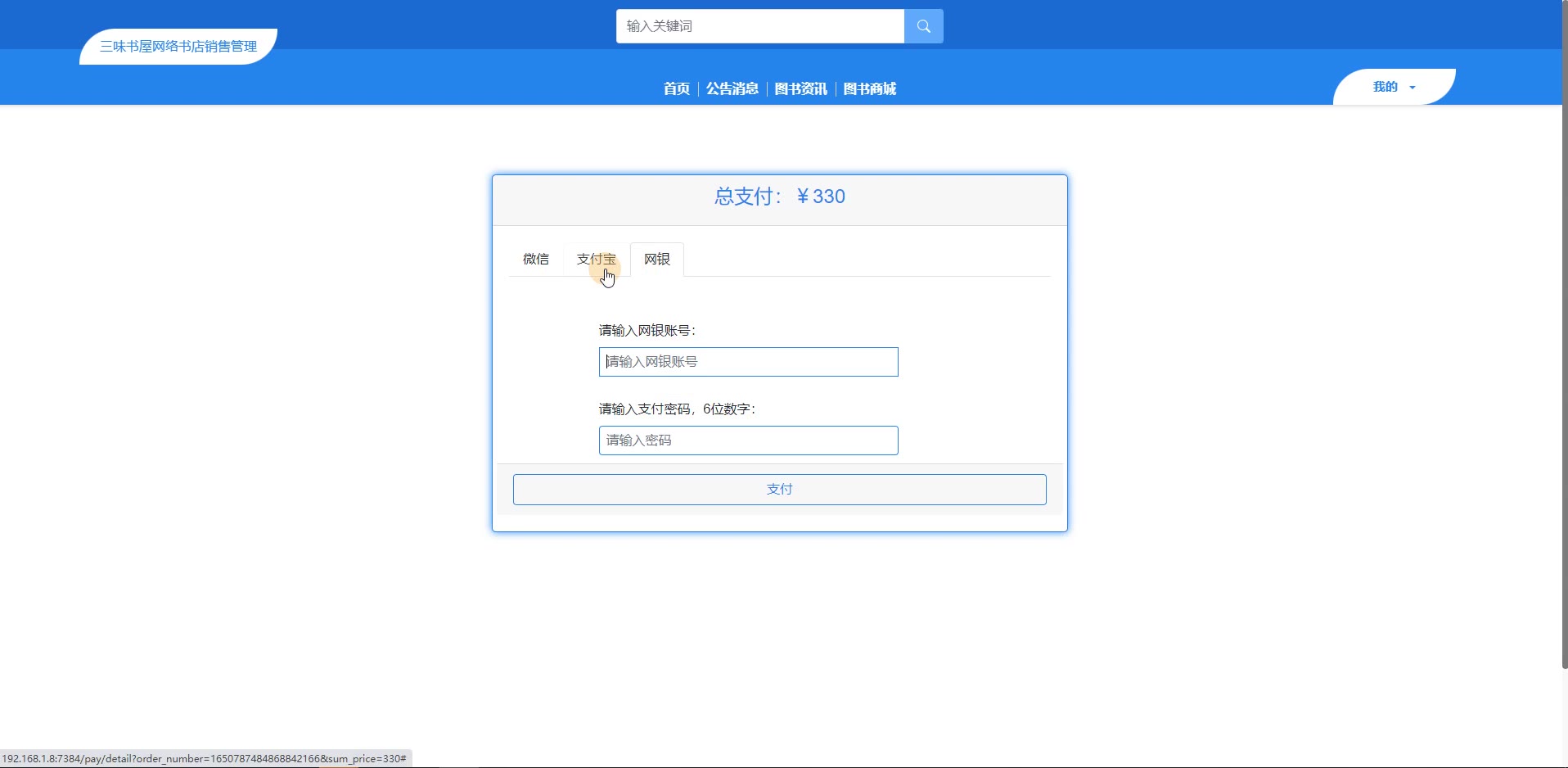
Task: Switch to the 微信 payment tab
Action: pyautogui.click(x=536, y=260)
